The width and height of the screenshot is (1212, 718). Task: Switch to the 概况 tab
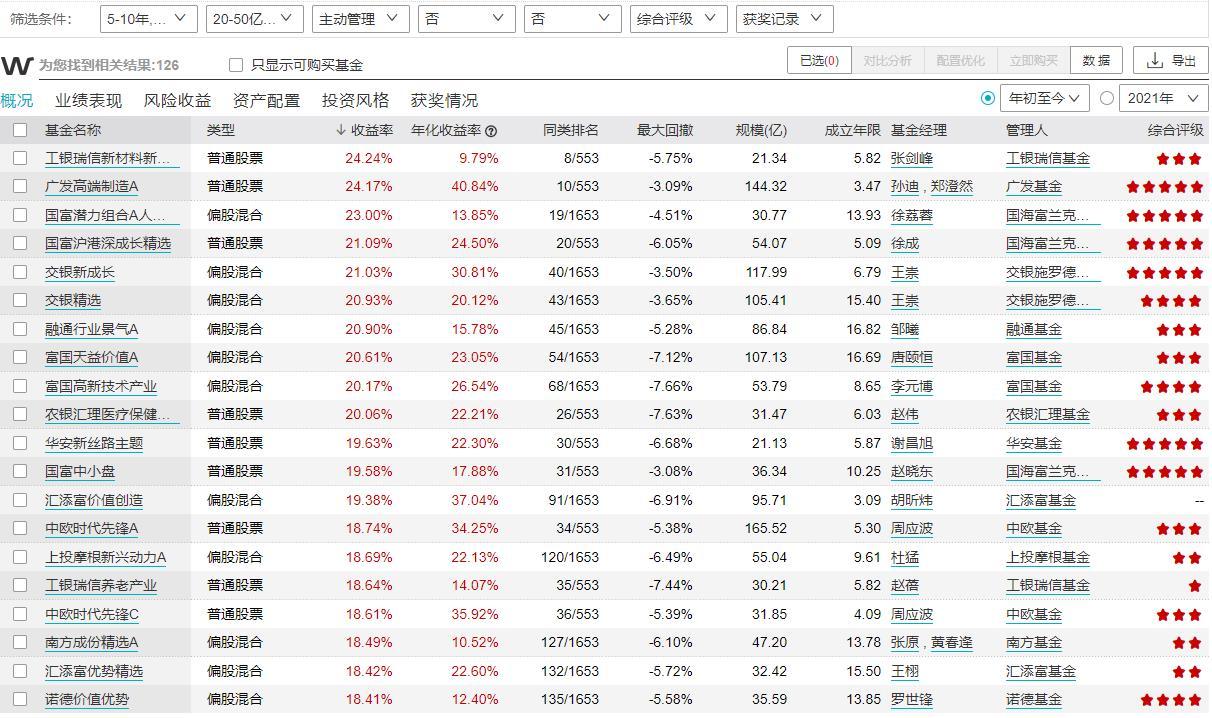(17, 100)
